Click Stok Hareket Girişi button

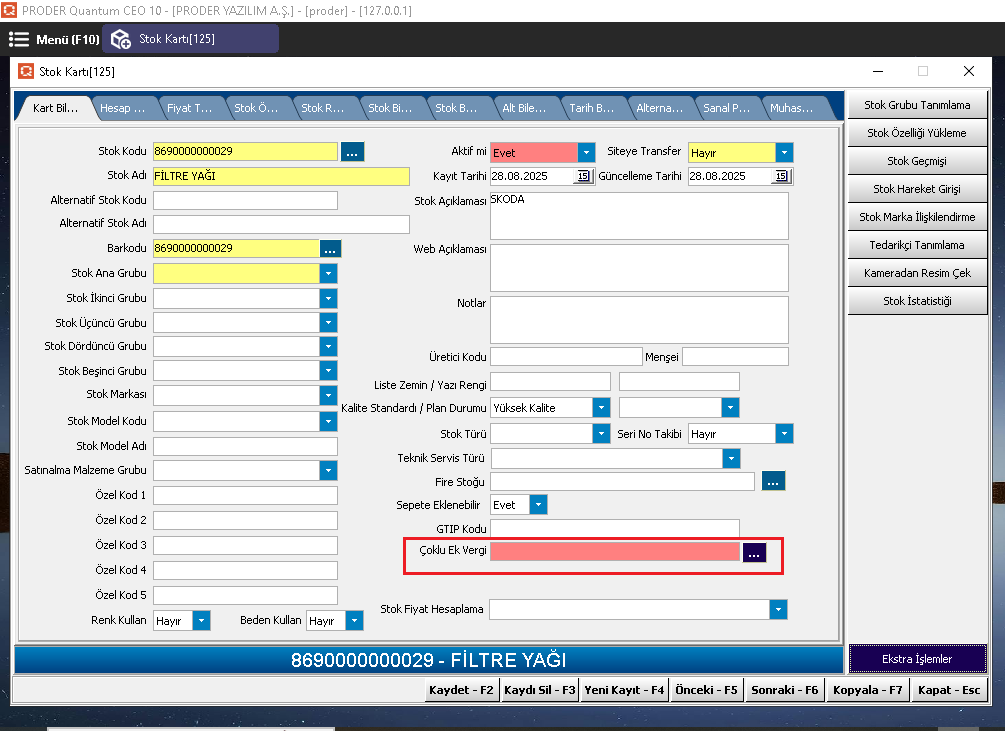pyautogui.click(x=917, y=189)
